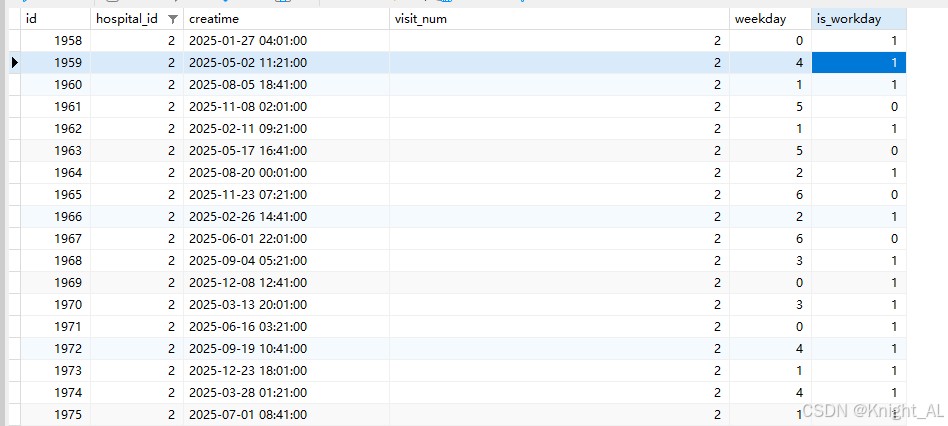Select the id cell 1959
The height and width of the screenshot is (426, 948).
click(56, 63)
